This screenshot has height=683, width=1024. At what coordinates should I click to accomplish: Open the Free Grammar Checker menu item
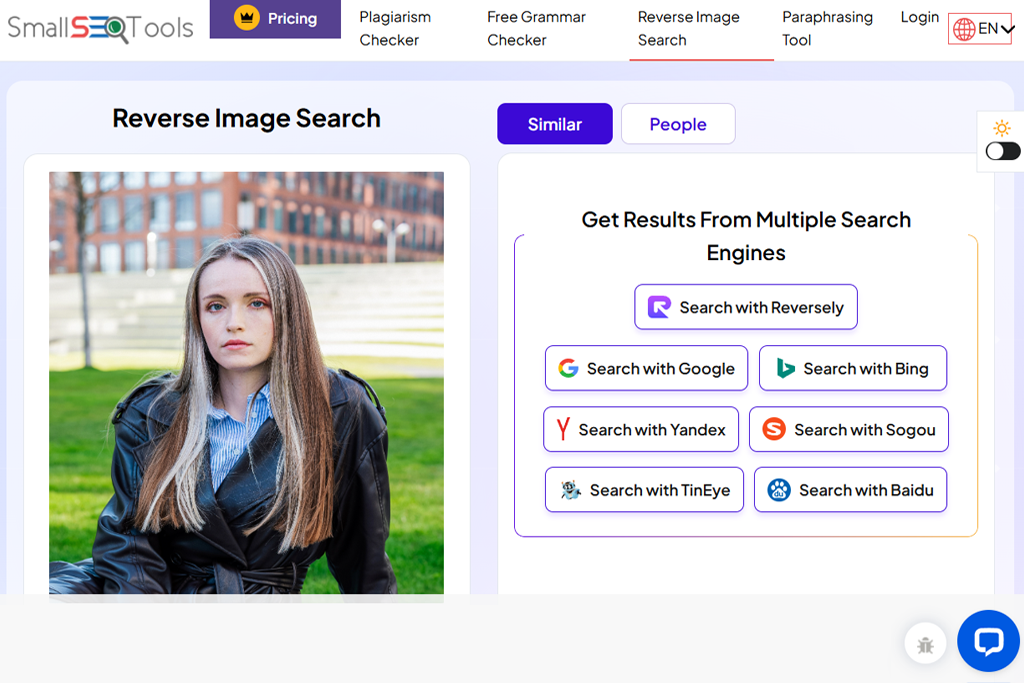(x=536, y=29)
